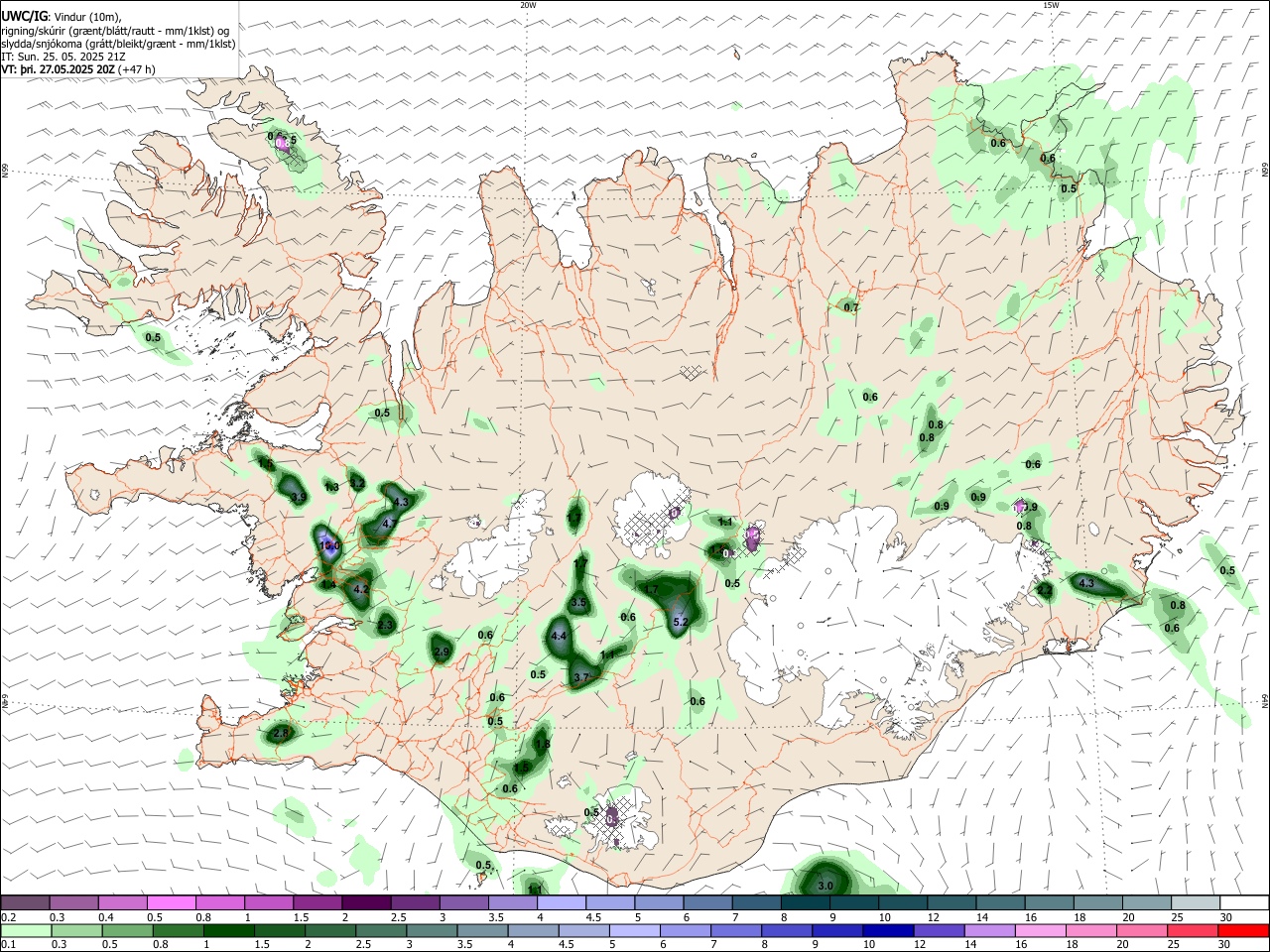
Task: Click the 20W longitude label
Action: [x=528, y=5]
